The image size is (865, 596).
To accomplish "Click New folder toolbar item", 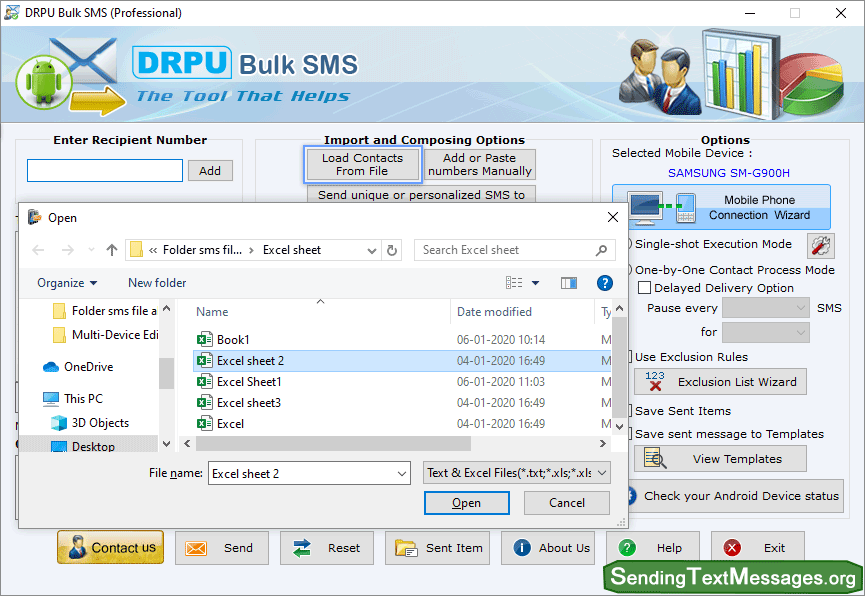I will 157,283.
